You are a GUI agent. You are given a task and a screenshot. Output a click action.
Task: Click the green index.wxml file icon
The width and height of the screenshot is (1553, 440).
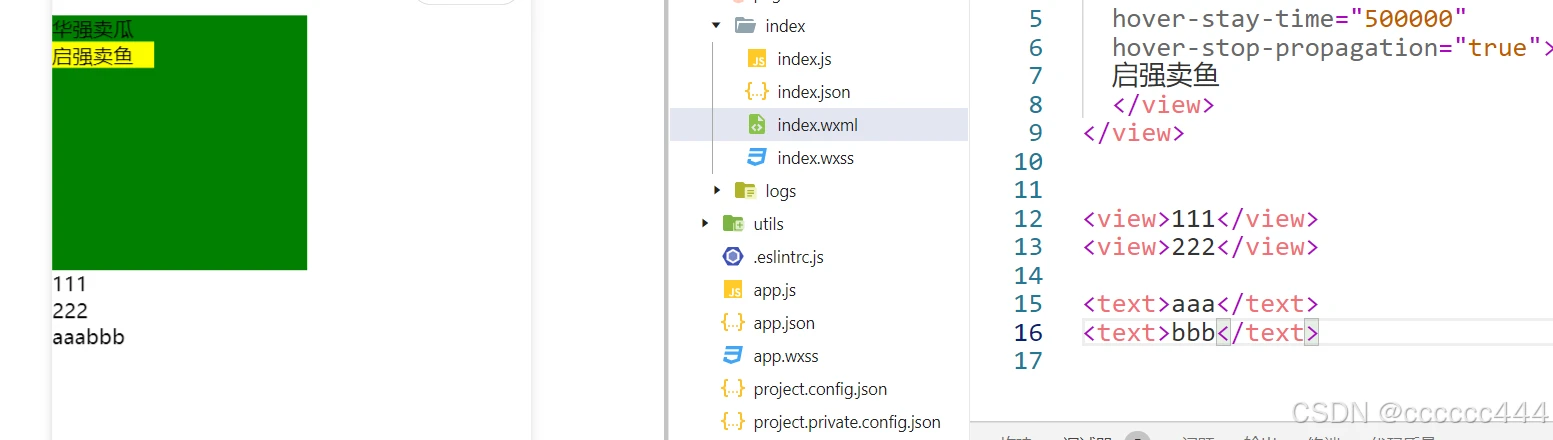[757, 125]
